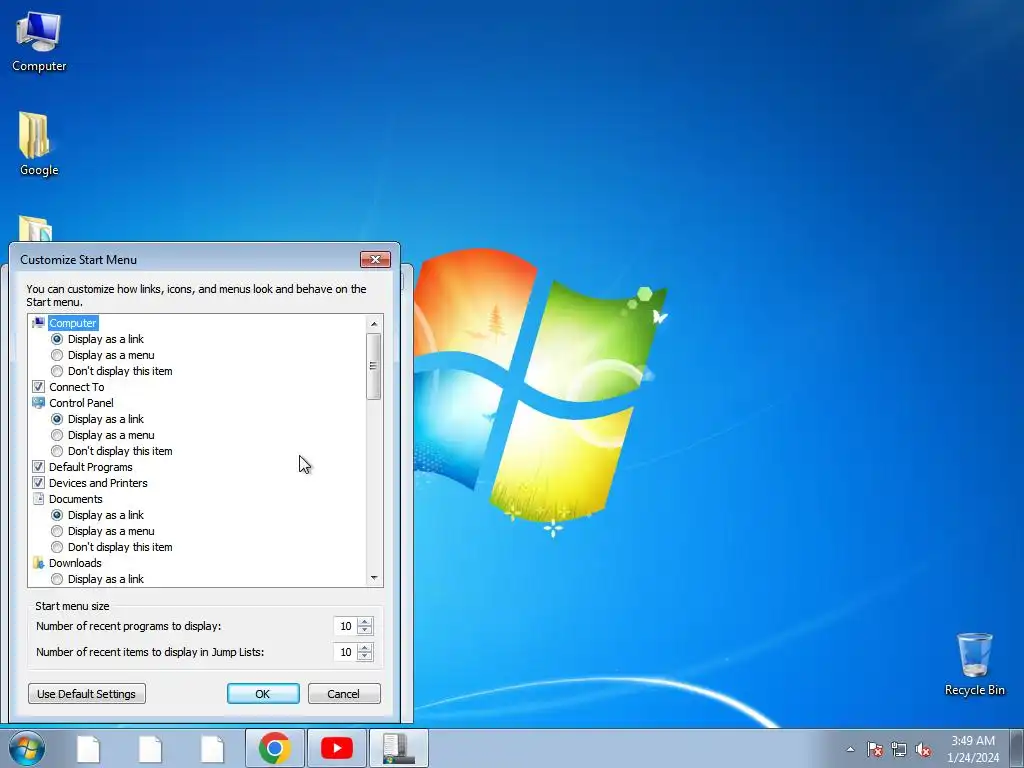The image size is (1024, 768).
Task: Decrease number of recent programs
Action: pyautogui.click(x=365, y=631)
